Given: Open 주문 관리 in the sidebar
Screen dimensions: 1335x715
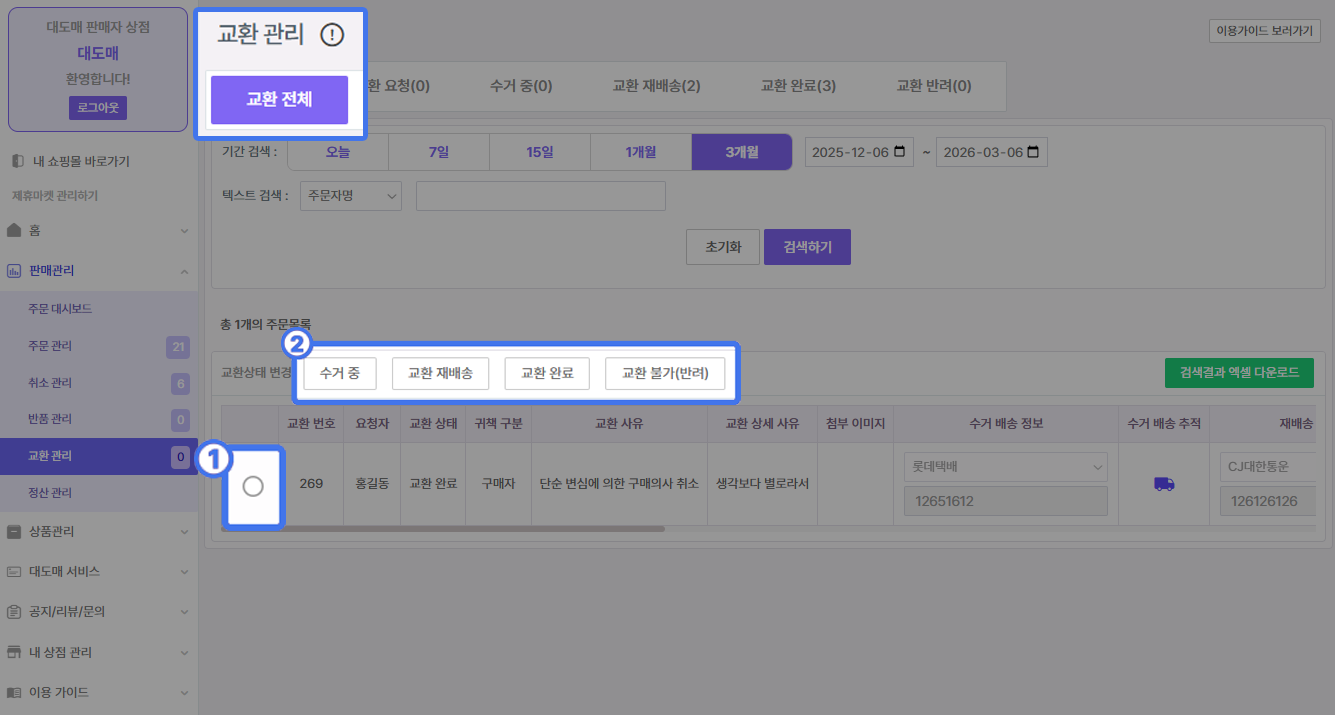Looking at the screenshot, I should tap(50, 346).
